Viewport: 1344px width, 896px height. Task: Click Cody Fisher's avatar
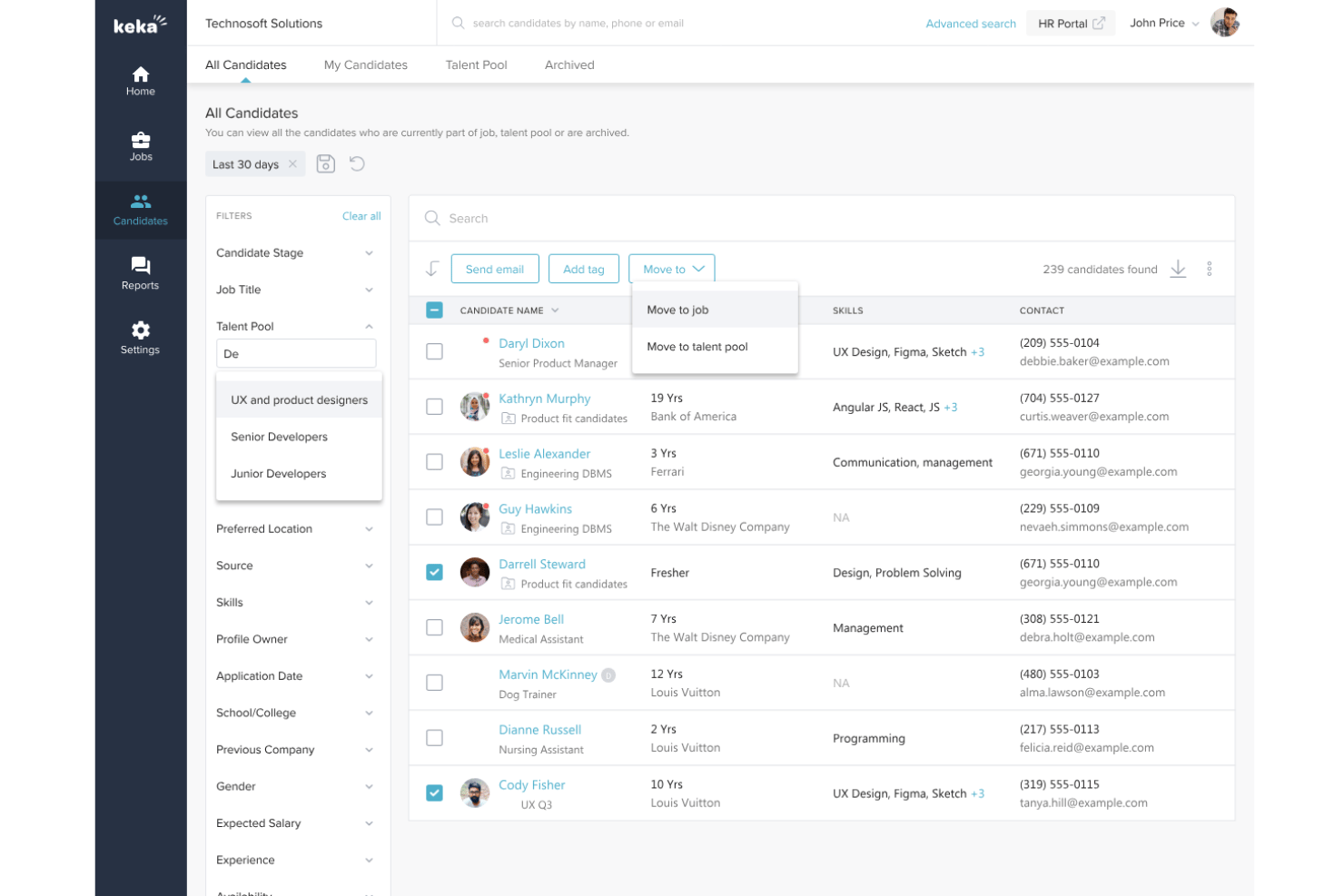pos(475,793)
